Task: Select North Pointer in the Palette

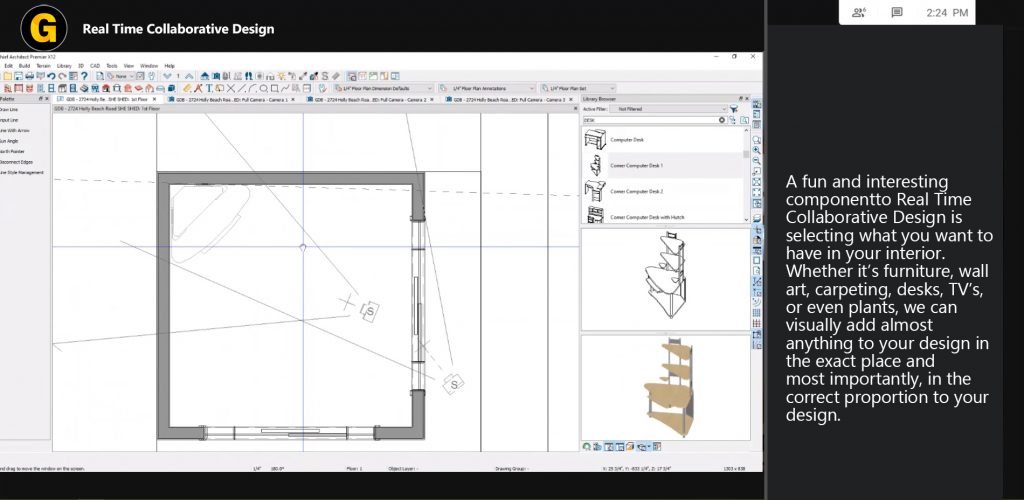Action: [x=12, y=151]
